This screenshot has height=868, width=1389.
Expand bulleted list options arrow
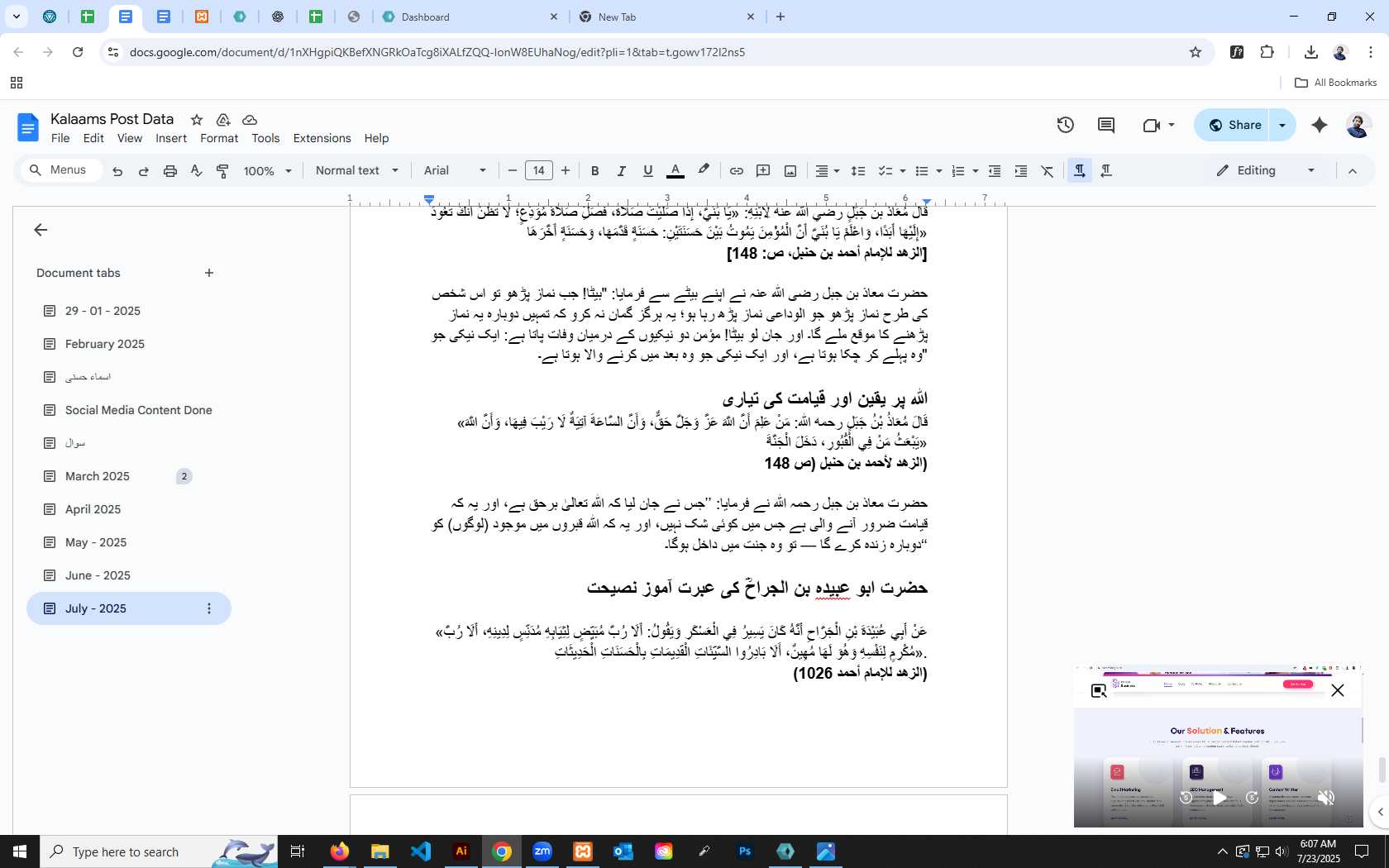tap(939, 171)
